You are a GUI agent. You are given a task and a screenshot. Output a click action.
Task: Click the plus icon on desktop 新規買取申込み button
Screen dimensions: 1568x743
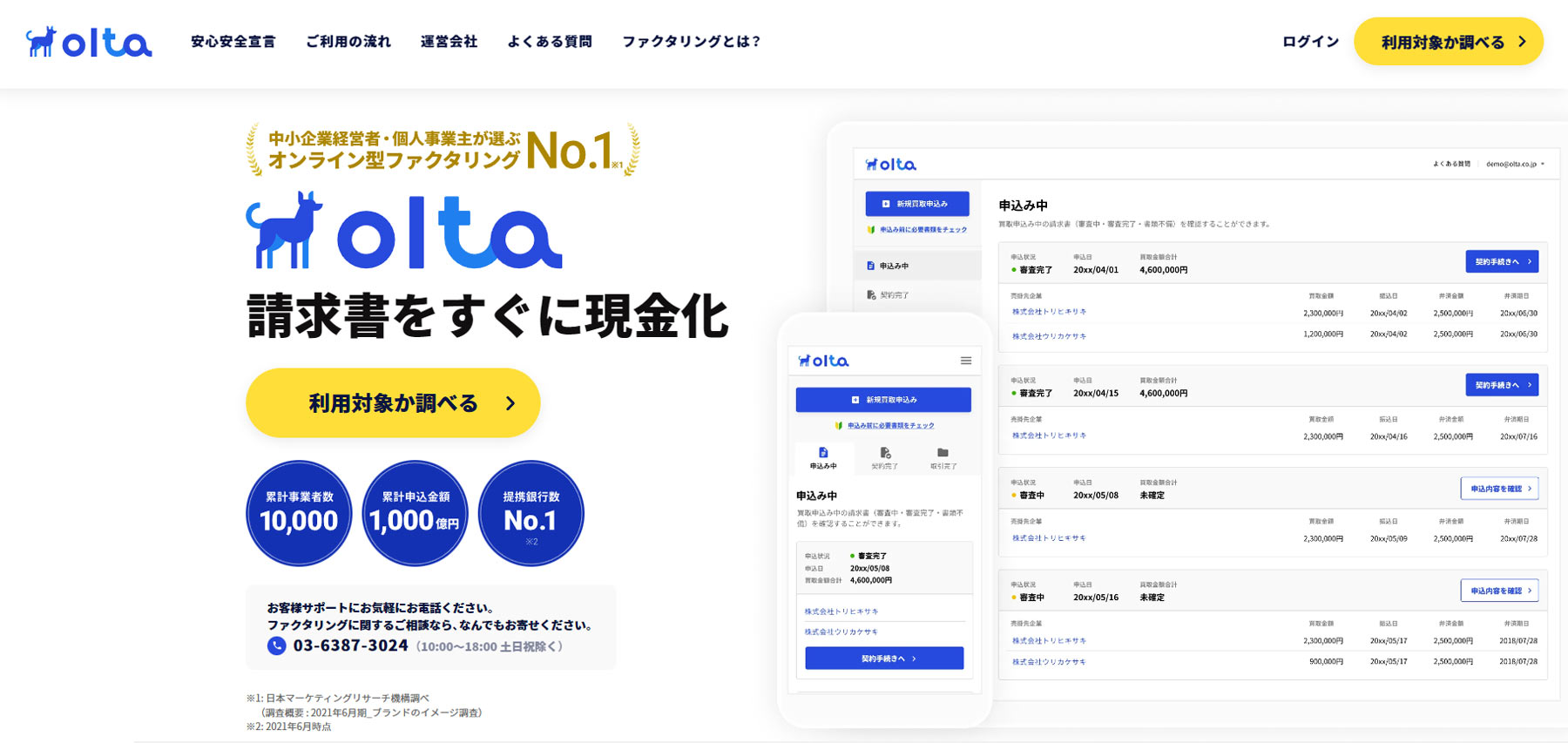886,204
